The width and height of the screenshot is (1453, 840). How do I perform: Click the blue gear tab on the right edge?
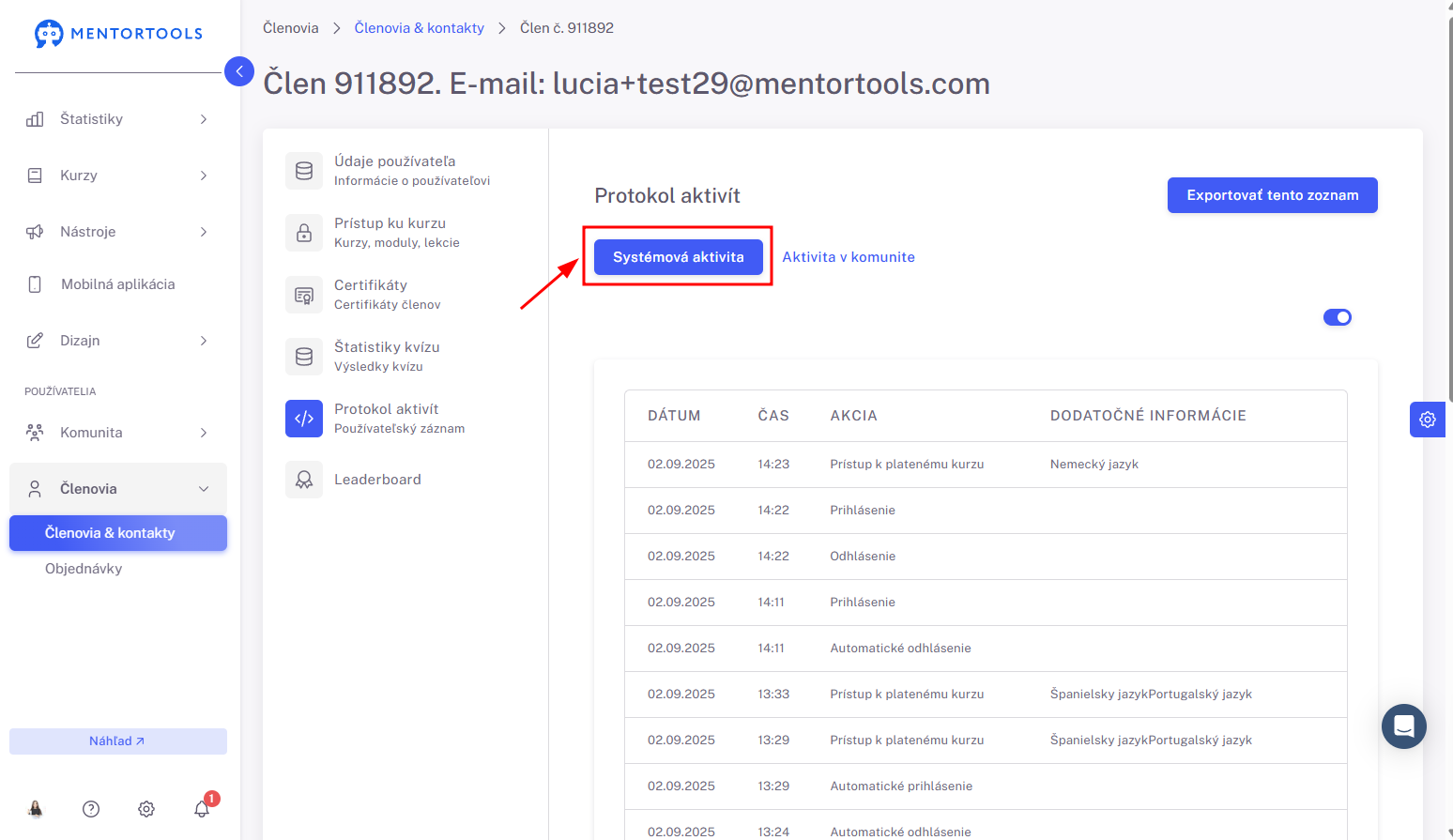[x=1428, y=420]
